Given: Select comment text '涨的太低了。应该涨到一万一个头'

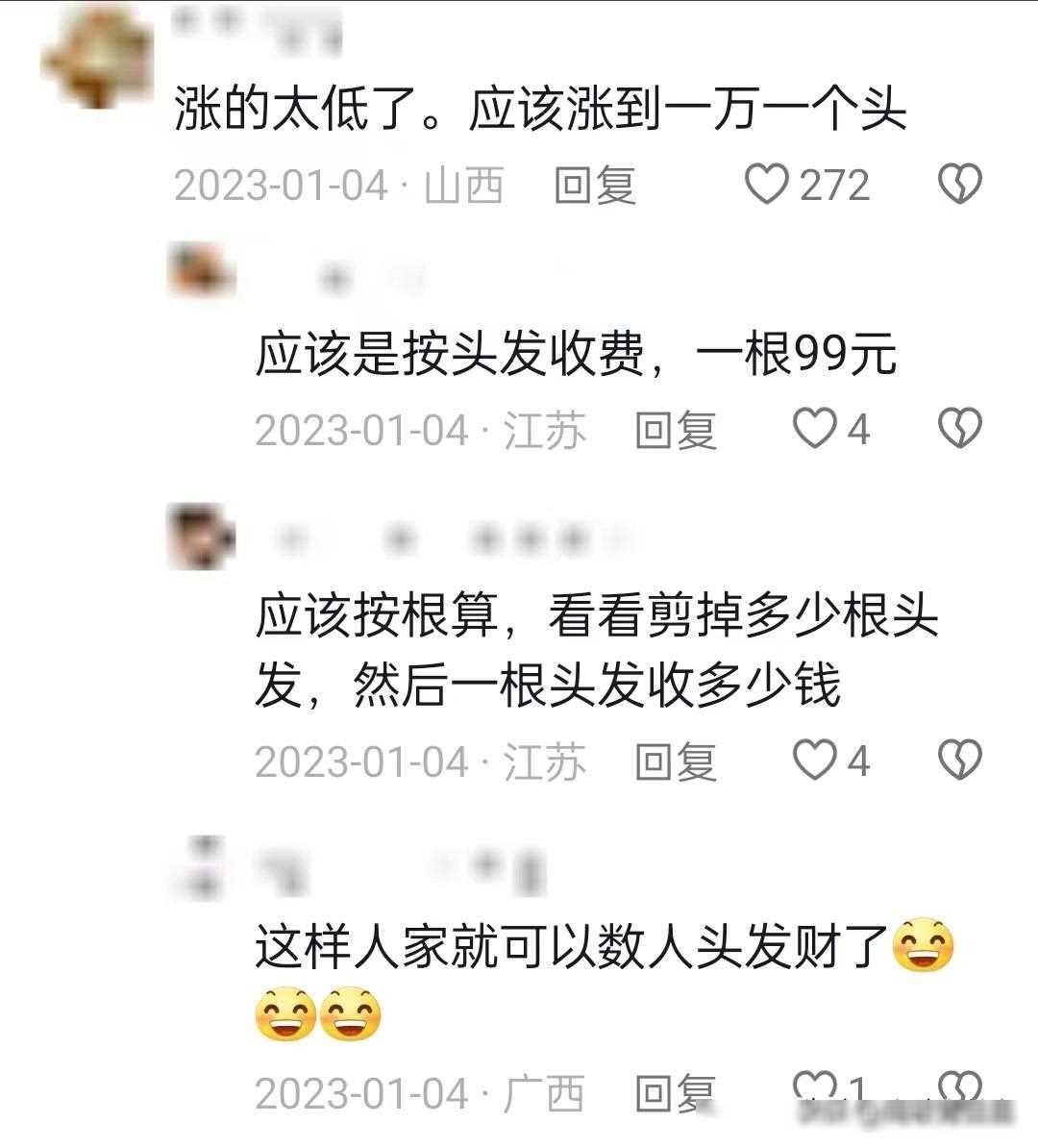Looking at the screenshot, I should coord(540,109).
